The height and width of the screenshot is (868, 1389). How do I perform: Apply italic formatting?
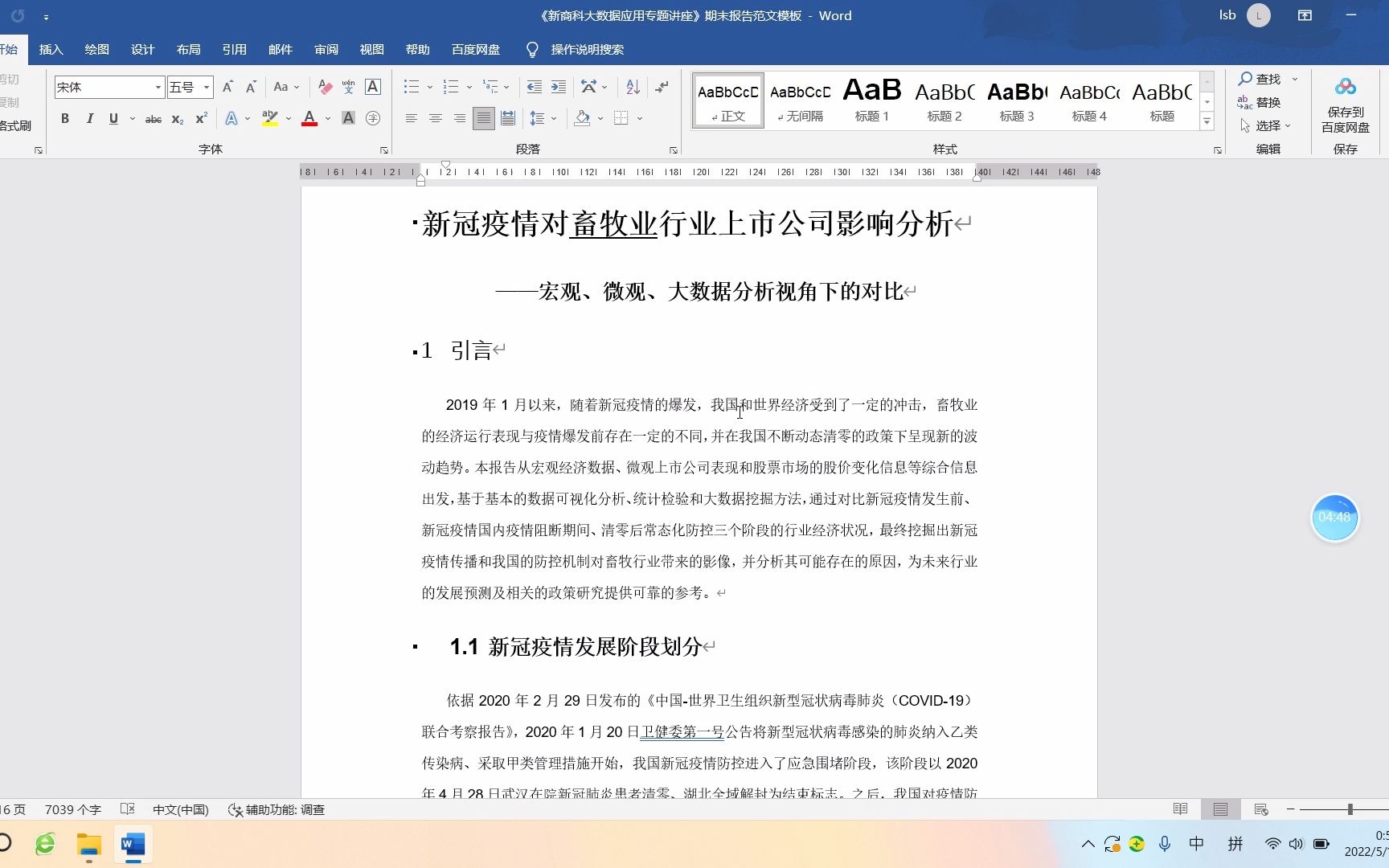(89, 118)
